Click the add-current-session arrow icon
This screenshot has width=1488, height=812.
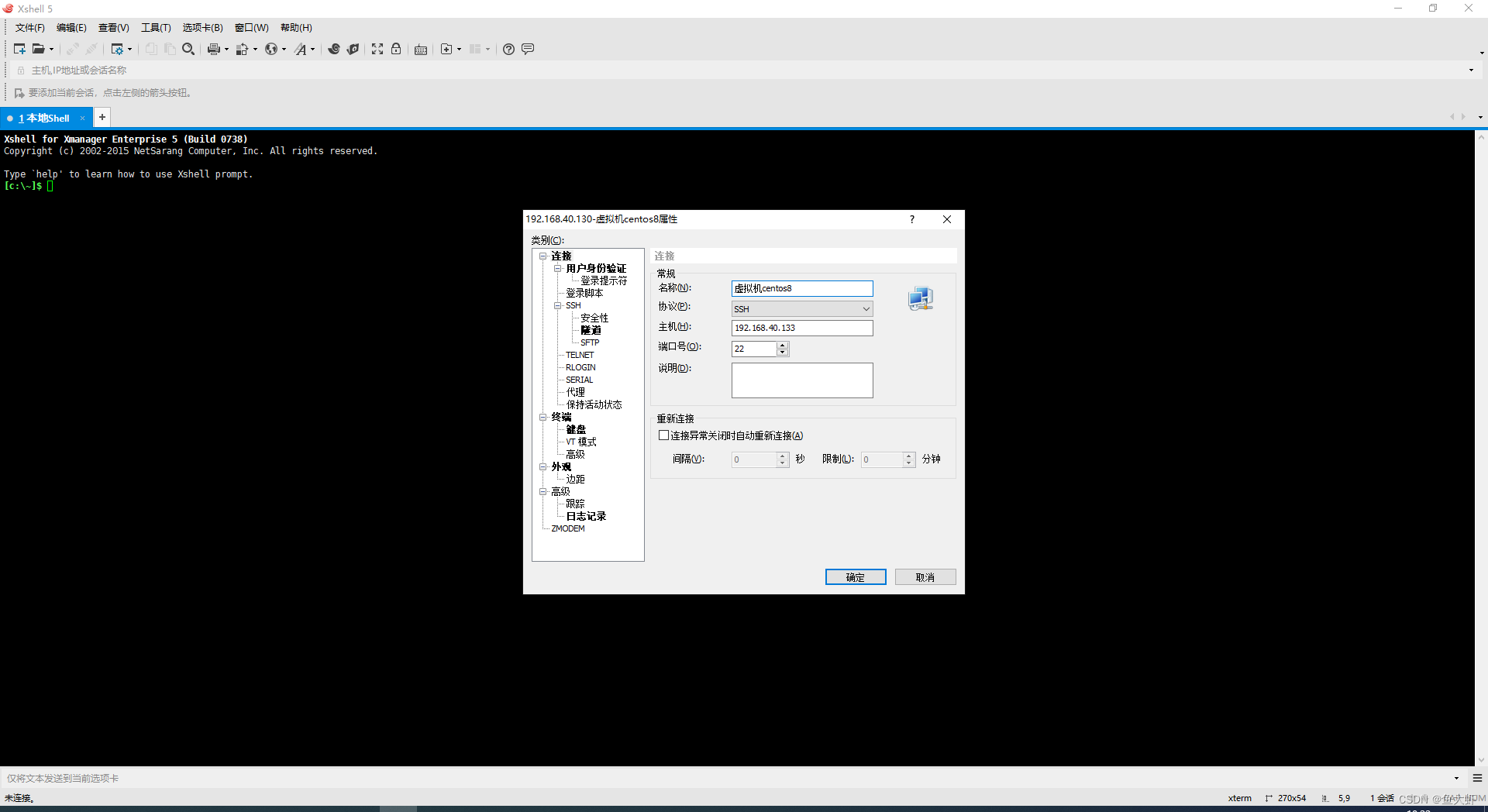tap(19, 93)
